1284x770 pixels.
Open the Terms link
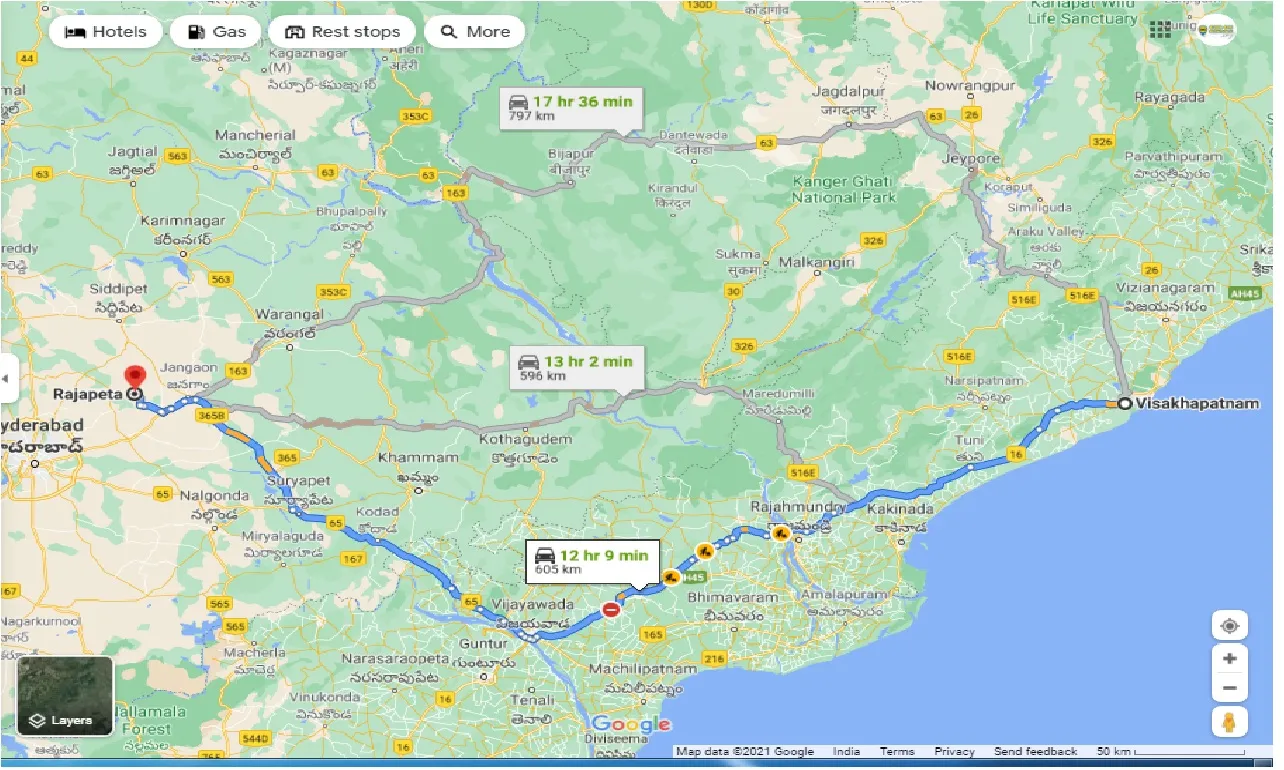coord(896,751)
